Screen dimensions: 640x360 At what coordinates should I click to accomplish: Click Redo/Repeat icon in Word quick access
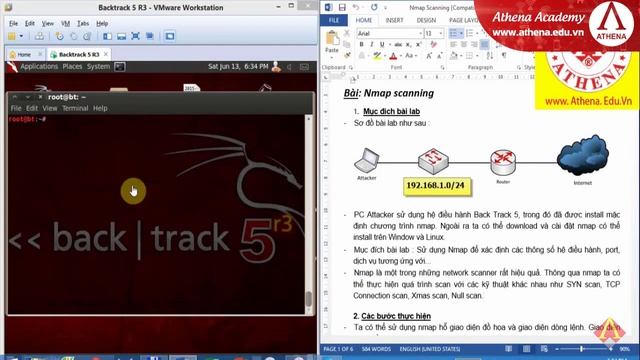point(374,7)
